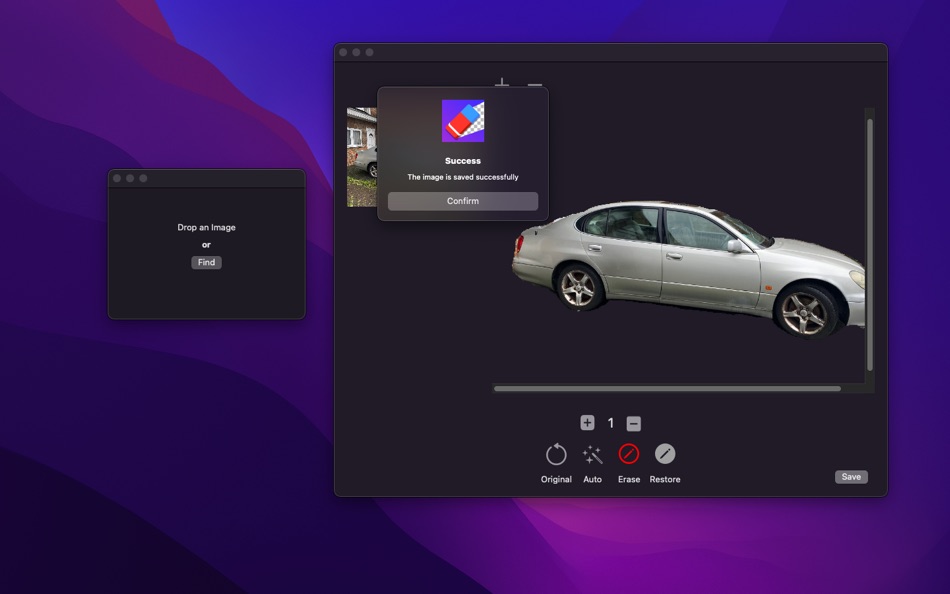Select the Restore pencil tool

(x=665, y=454)
